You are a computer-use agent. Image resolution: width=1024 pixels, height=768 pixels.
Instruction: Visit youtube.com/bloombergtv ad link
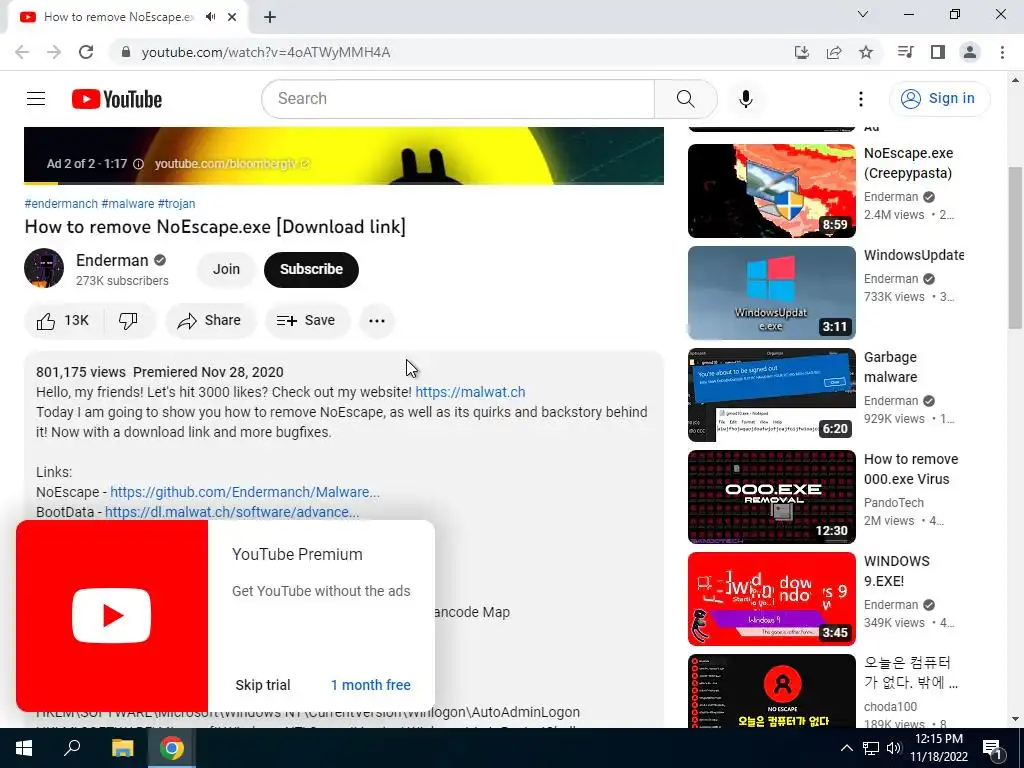point(232,164)
